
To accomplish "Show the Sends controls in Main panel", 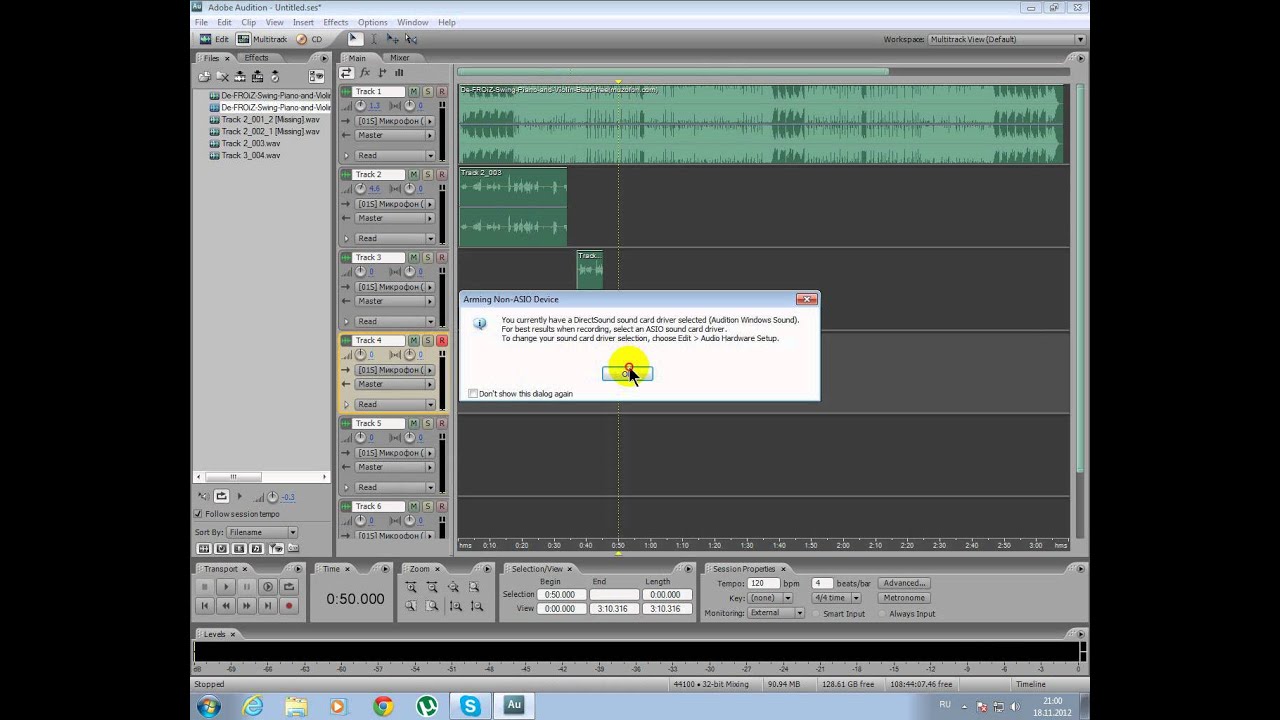I will coord(383,73).
